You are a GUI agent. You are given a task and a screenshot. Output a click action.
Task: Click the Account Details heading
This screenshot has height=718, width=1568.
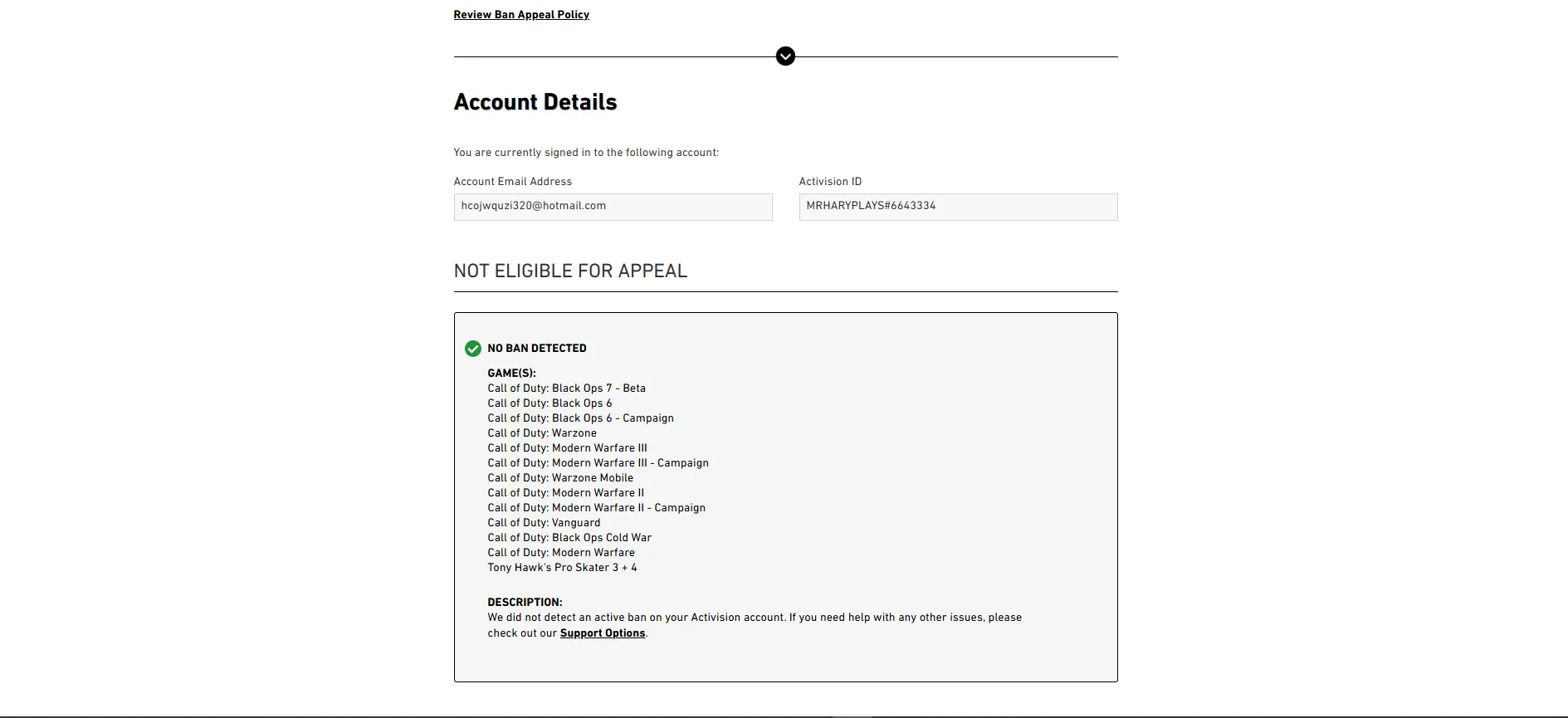point(535,102)
